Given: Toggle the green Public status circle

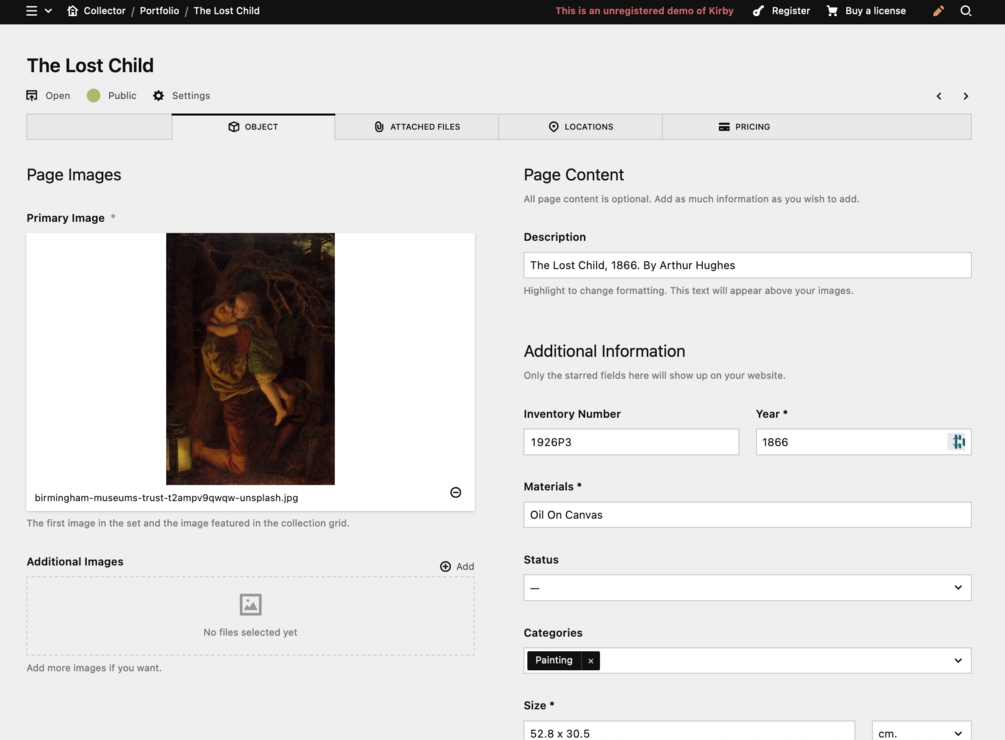Looking at the screenshot, I should point(94,95).
